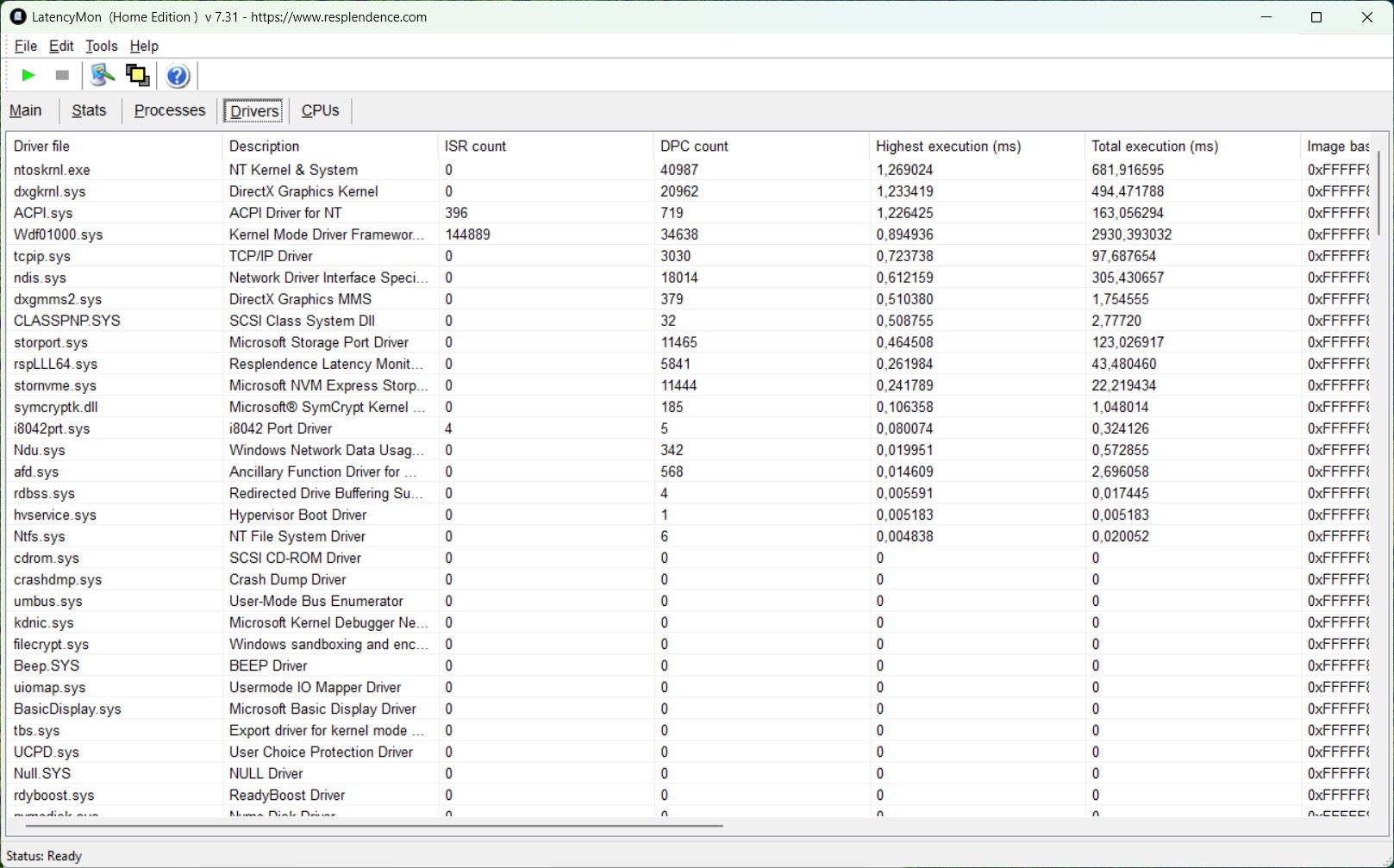1394x868 pixels.
Task: Open options via computer-and-pen toolbar icon
Action: coord(103,76)
